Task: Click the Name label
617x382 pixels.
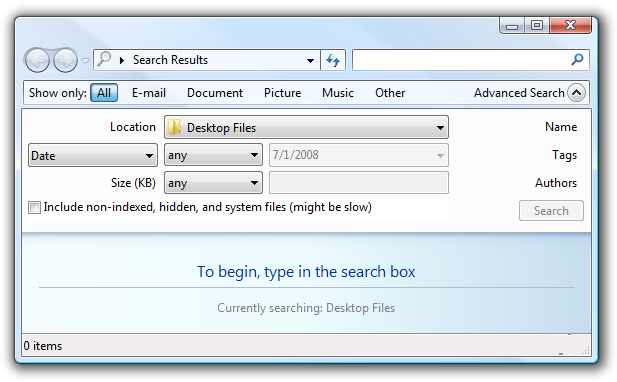Action: 561,127
